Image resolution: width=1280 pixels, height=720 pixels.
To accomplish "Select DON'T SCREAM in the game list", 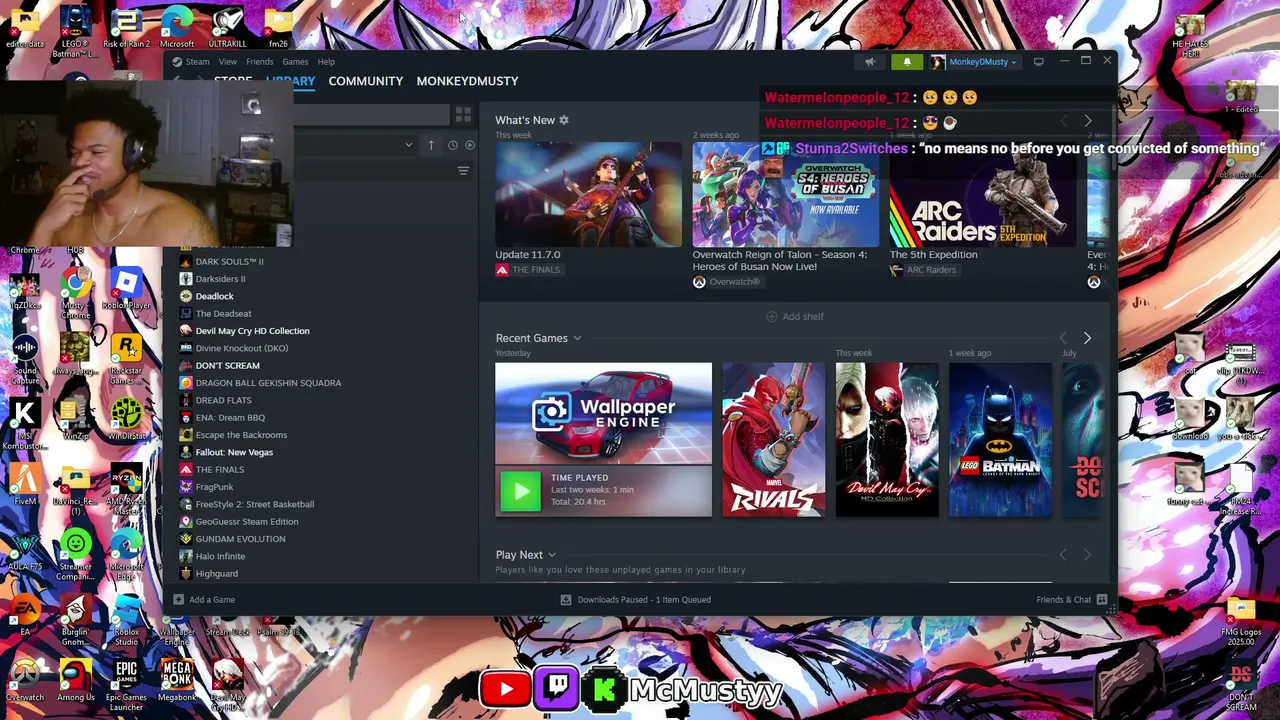I will (227, 366).
